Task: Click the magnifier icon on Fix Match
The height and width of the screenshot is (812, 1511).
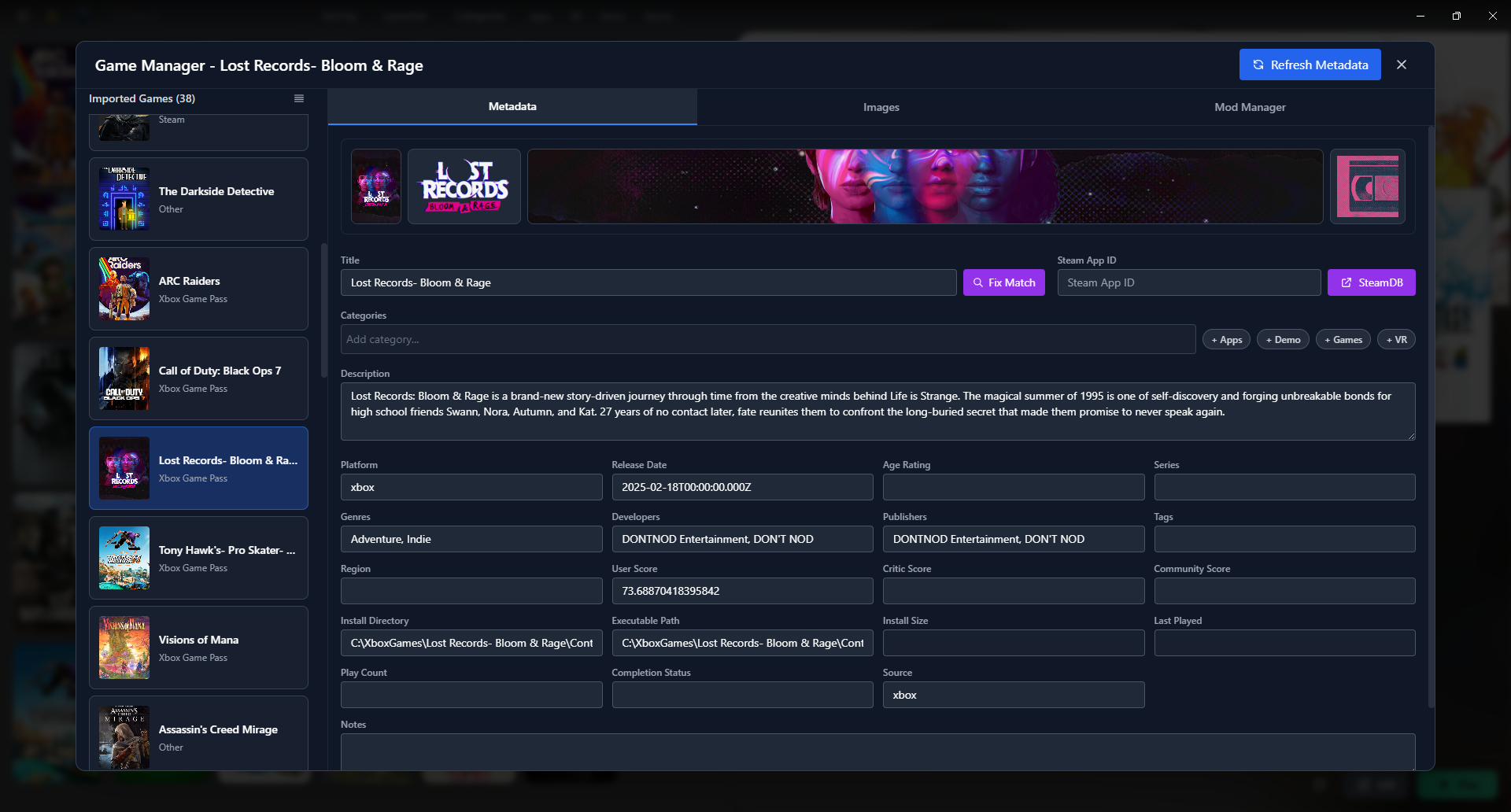Action: pyautogui.click(x=978, y=282)
